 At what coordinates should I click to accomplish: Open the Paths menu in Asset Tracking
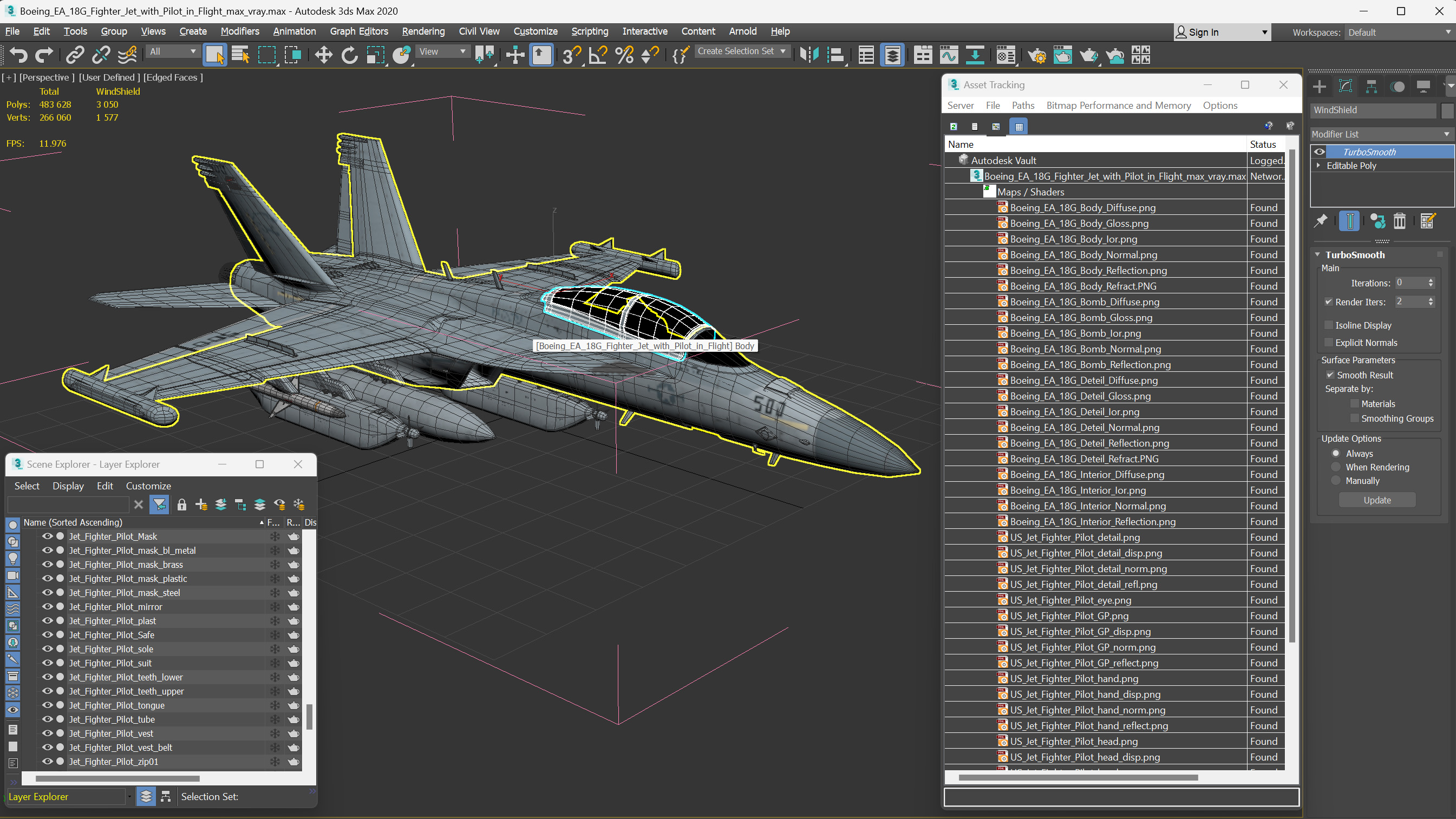[x=1022, y=105]
